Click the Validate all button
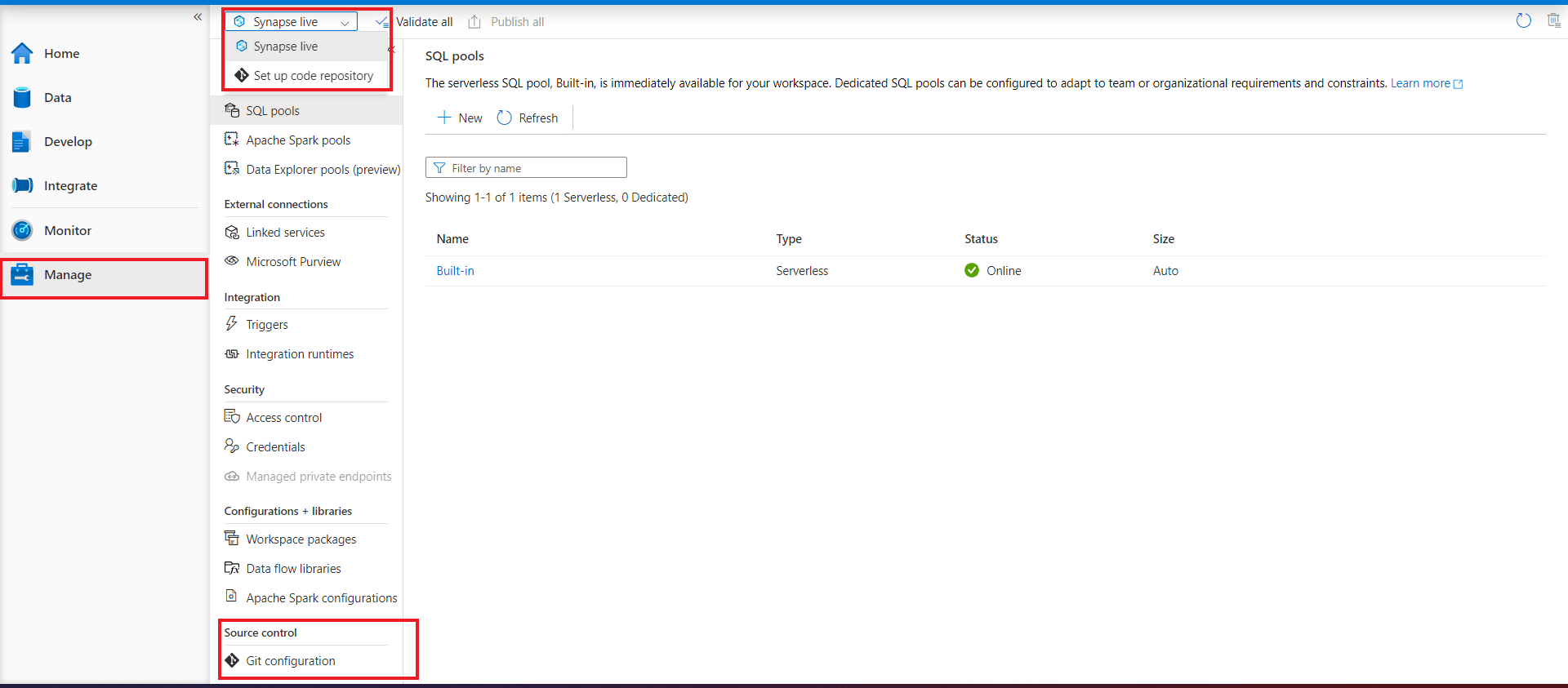 point(414,22)
